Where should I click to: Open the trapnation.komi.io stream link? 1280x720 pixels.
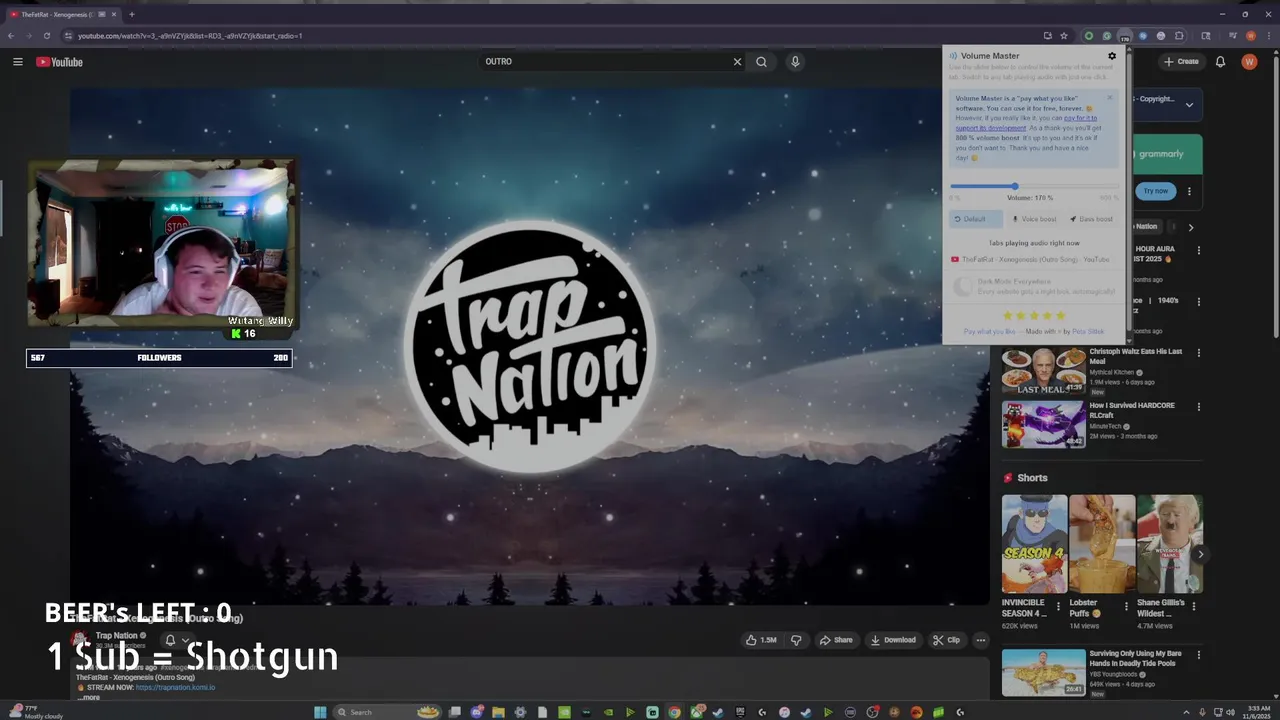175,688
